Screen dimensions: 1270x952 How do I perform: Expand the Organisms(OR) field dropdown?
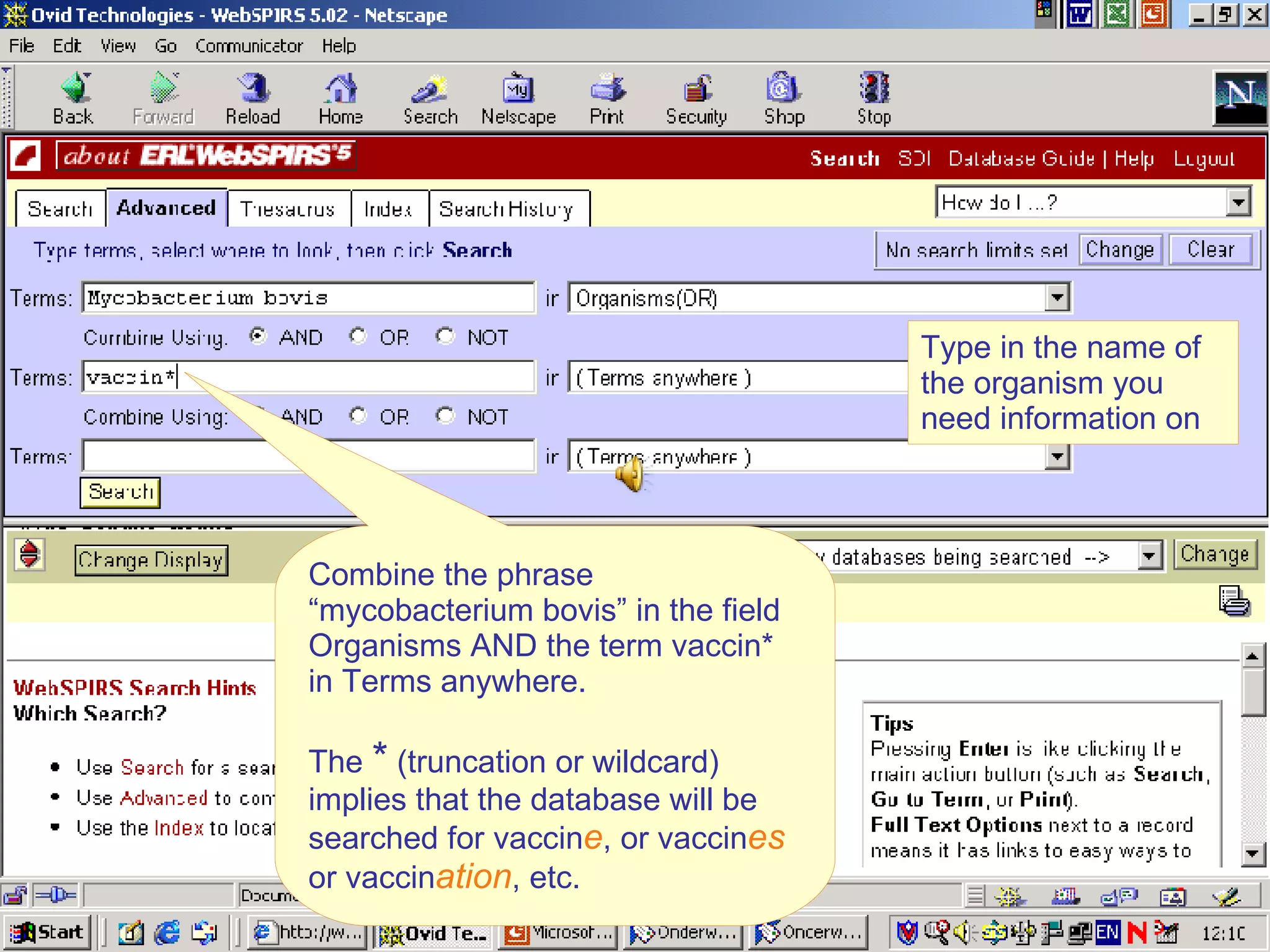point(1057,297)
